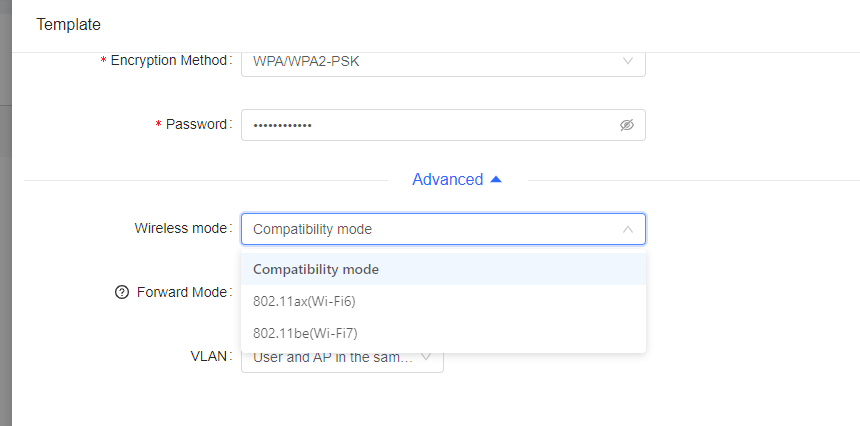
Task: Click the Forward Mode help question-mark icon
Action: (121, 292)
